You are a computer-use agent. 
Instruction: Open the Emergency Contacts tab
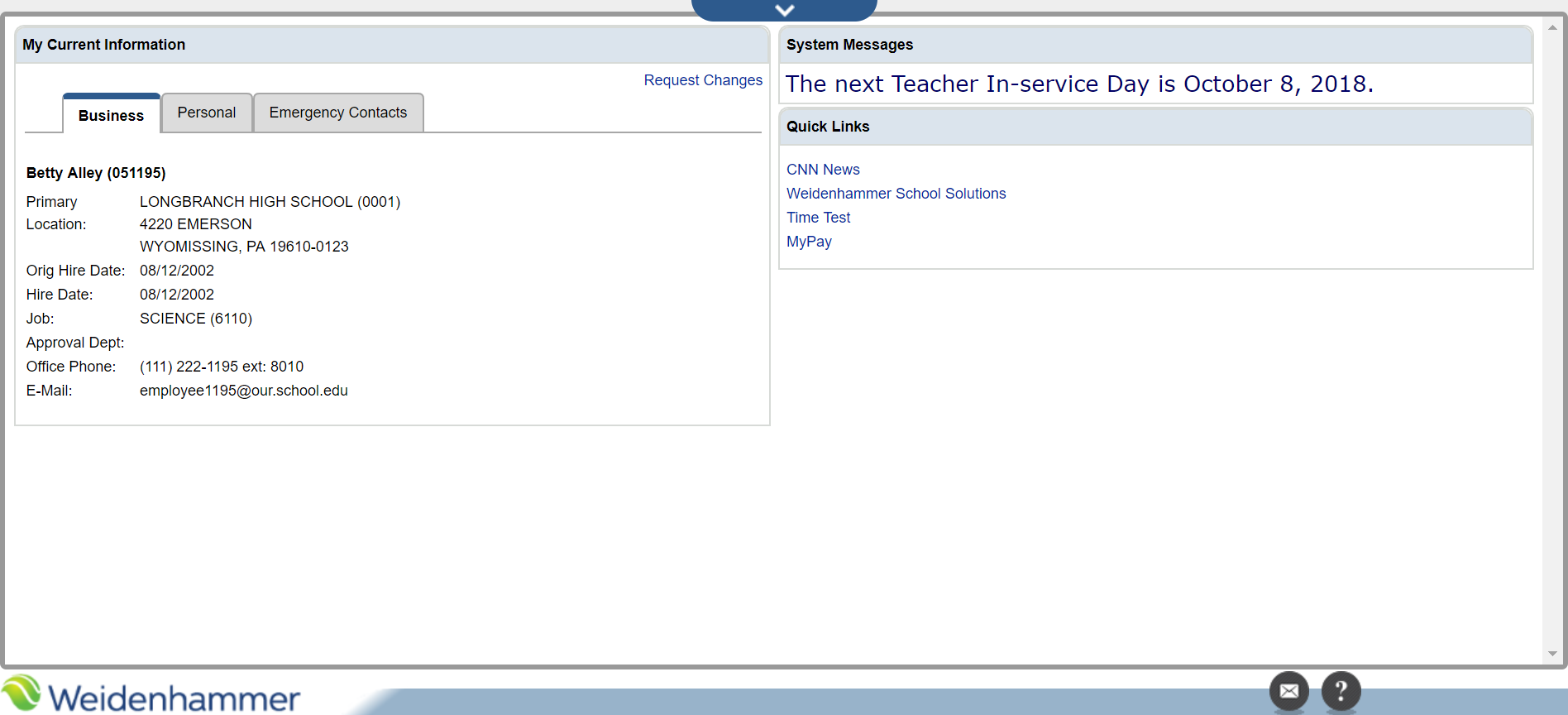[338, 113]
